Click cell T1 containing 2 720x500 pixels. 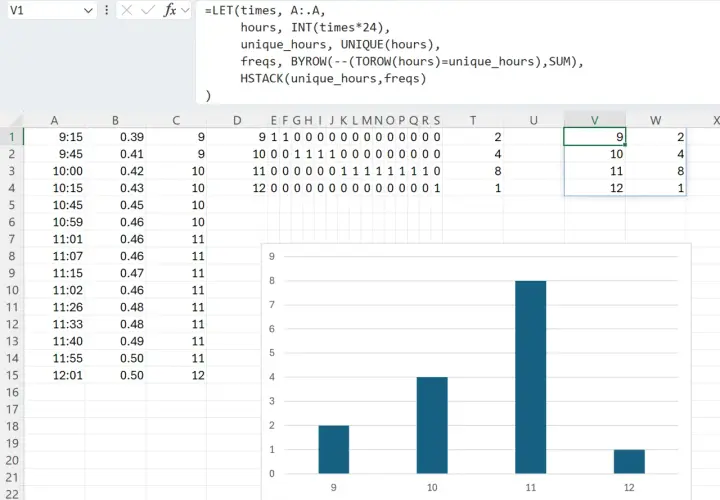pos(473,137)
